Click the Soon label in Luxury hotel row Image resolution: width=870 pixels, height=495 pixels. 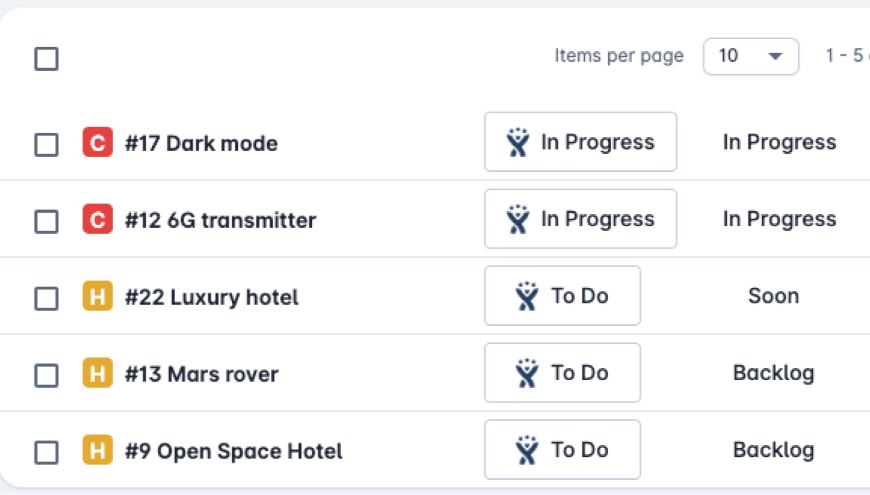pos(773,296)
